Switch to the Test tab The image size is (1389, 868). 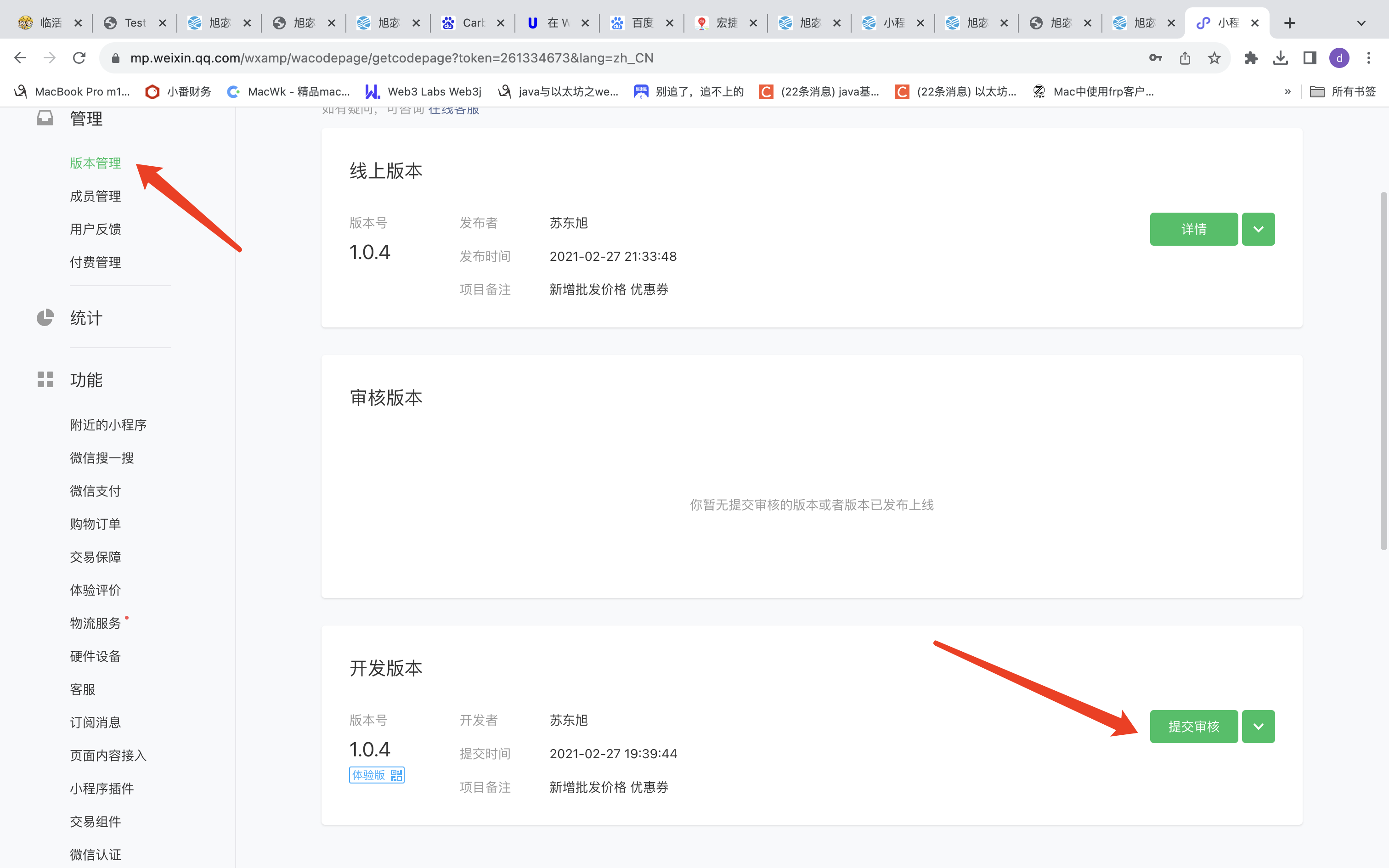click(135, 23)
